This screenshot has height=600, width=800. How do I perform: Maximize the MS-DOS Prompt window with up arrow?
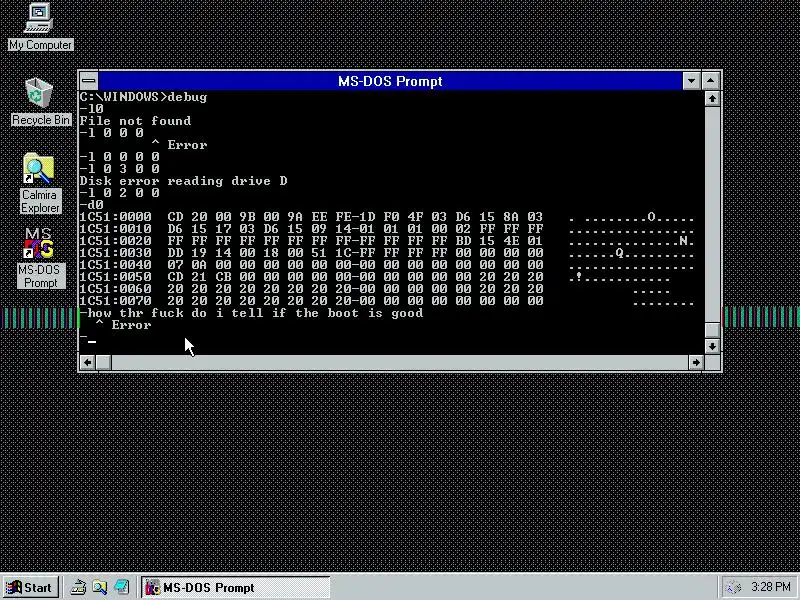[711, 81]
